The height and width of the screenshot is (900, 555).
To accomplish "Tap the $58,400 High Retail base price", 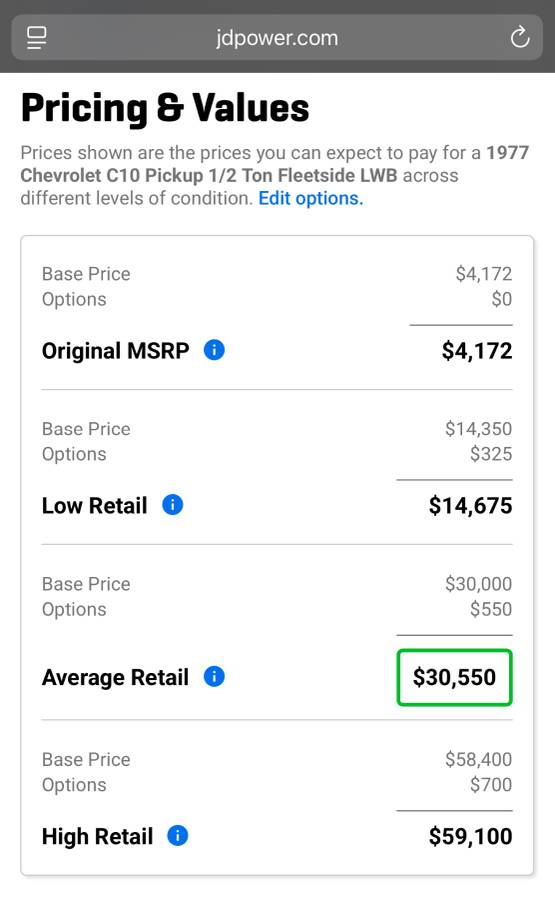I will coord(478,759).
